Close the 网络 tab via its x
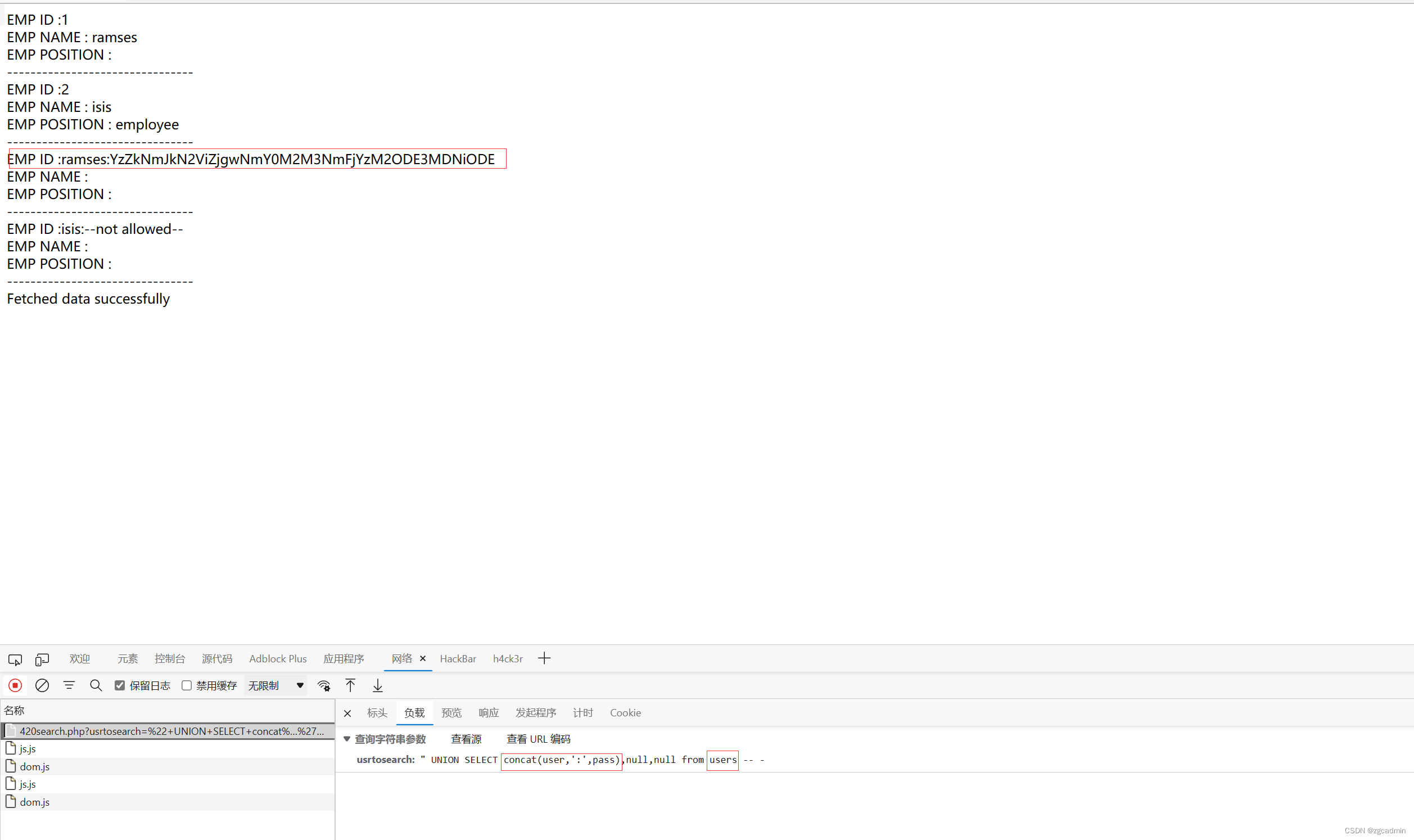Screen dimensions: 1414x840 tap(423, 658)
